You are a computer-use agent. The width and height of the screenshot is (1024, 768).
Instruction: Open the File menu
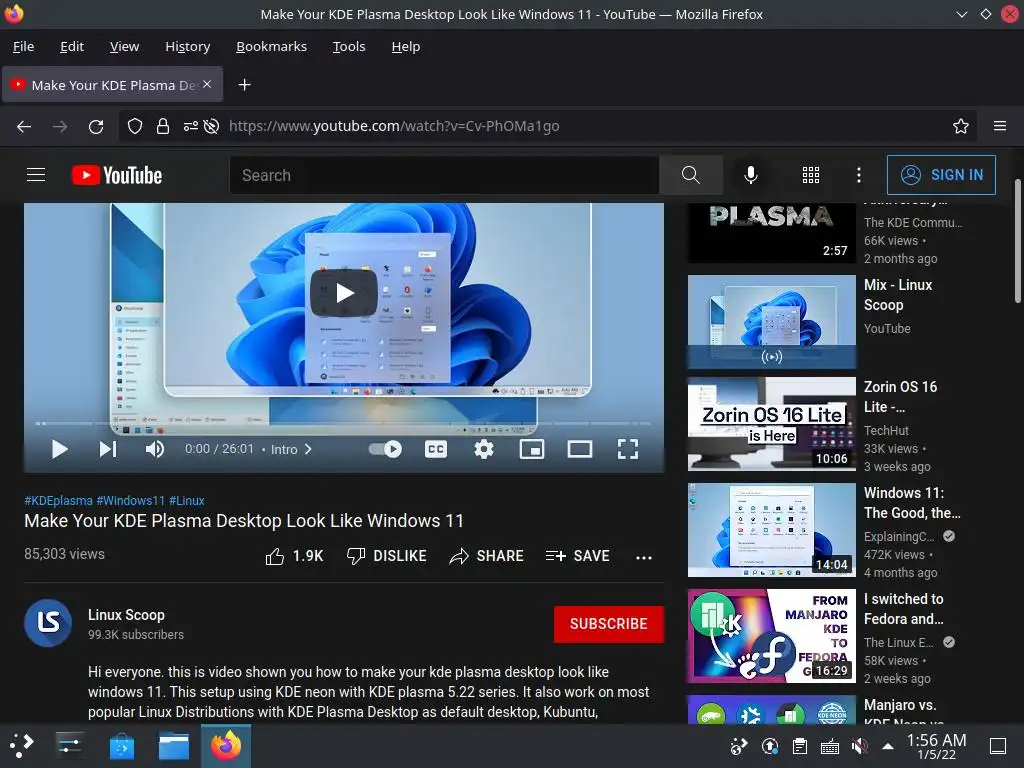pos(24,46)
